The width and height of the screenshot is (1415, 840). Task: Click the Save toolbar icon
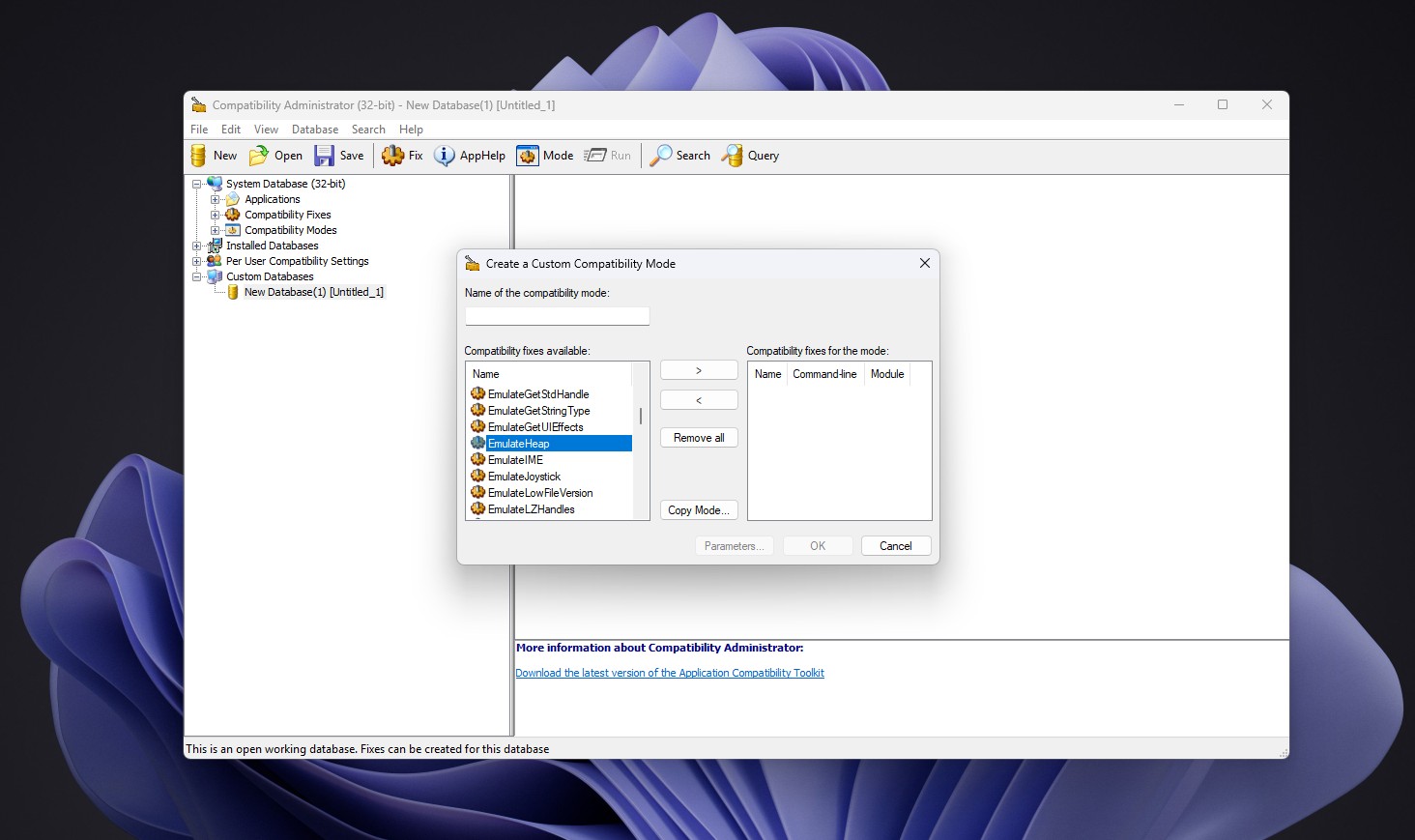[x=325, y=156]
